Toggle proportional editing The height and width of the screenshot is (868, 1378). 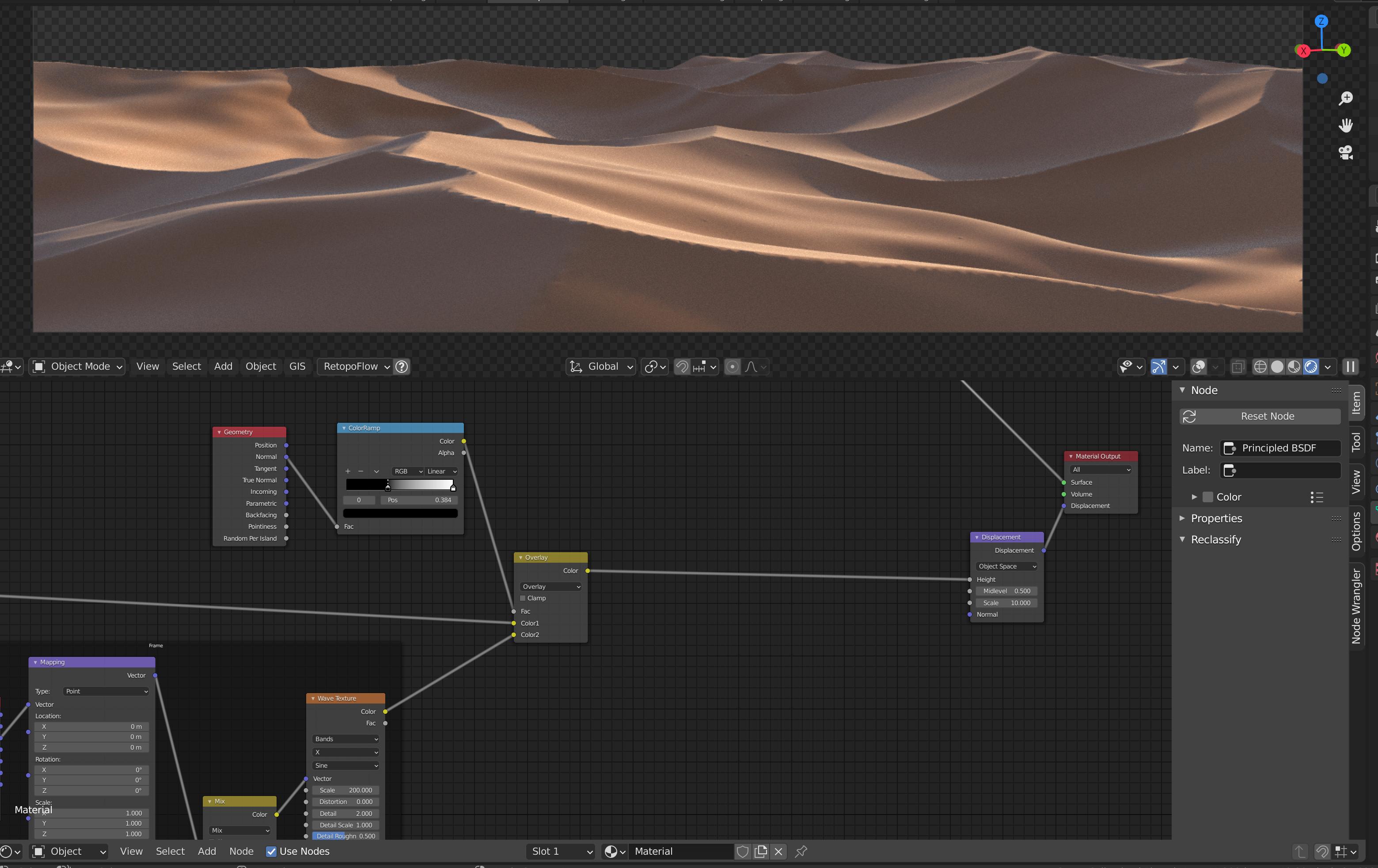click(732, 367)
